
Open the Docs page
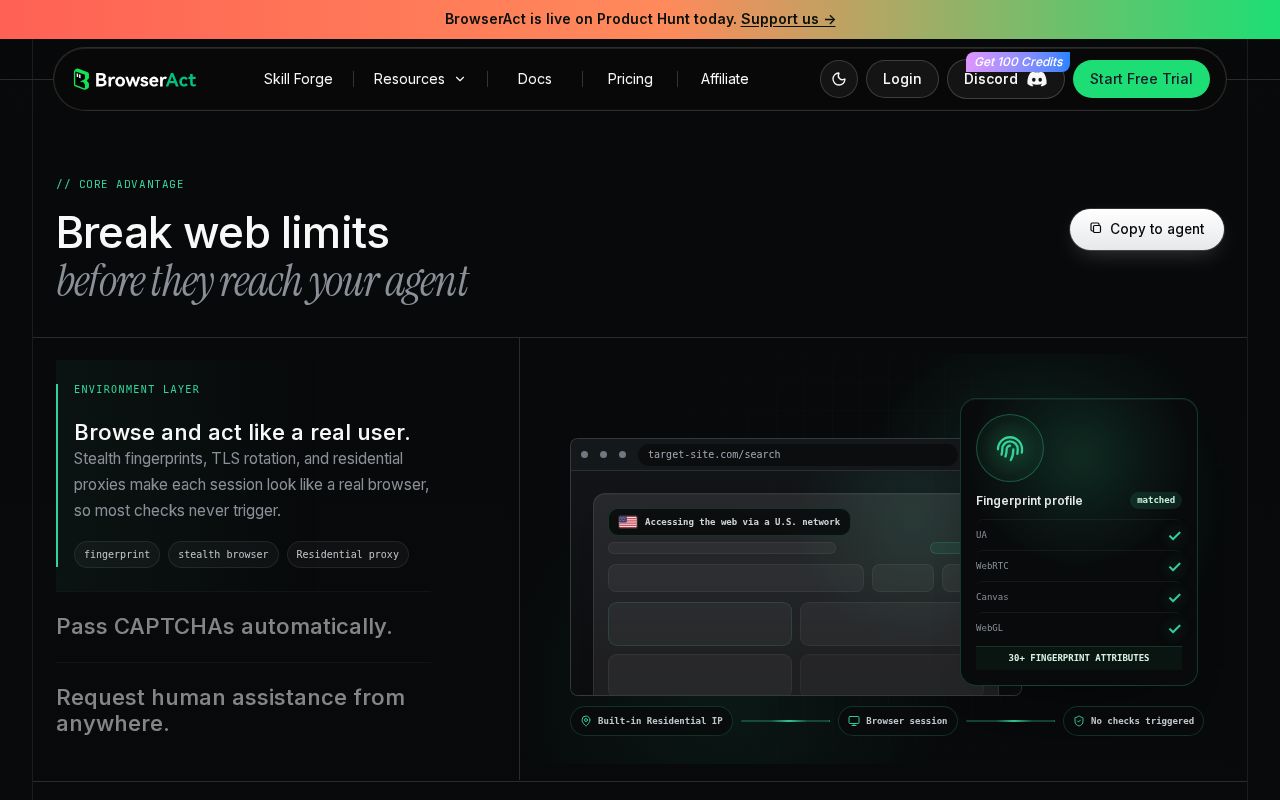(x=534, y=79)
